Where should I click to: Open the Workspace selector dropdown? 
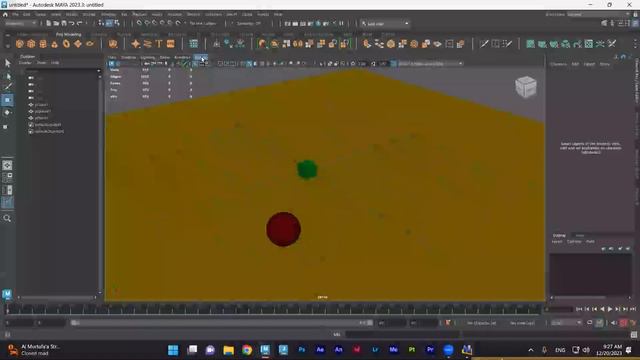[598, 14]
